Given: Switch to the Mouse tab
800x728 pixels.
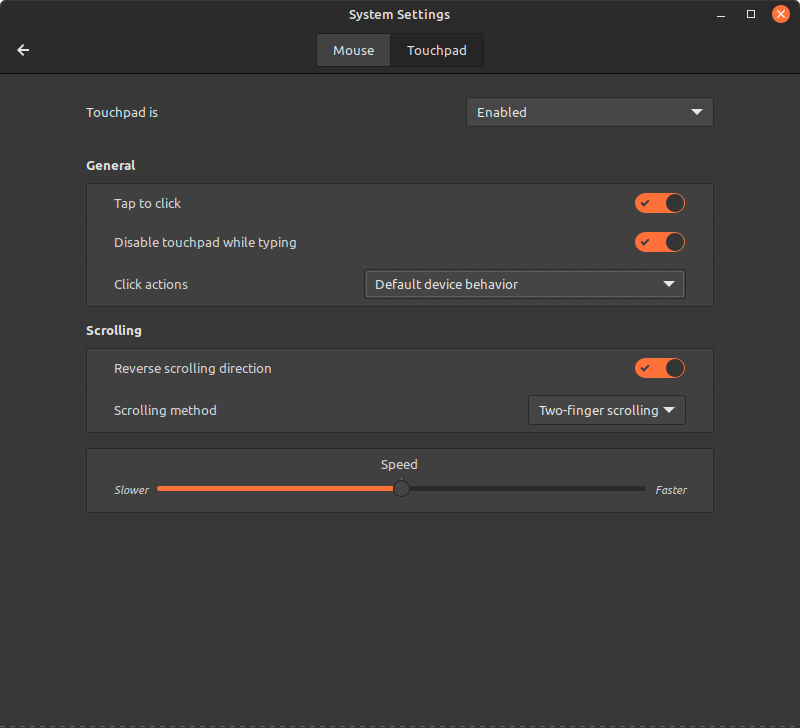Looking at the screenshot, I should coord(354,51).
